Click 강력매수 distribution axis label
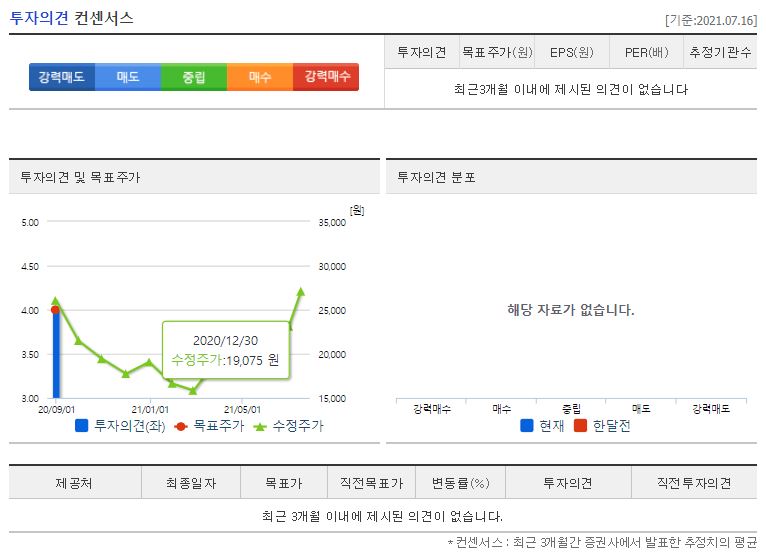 click(432, 409)
